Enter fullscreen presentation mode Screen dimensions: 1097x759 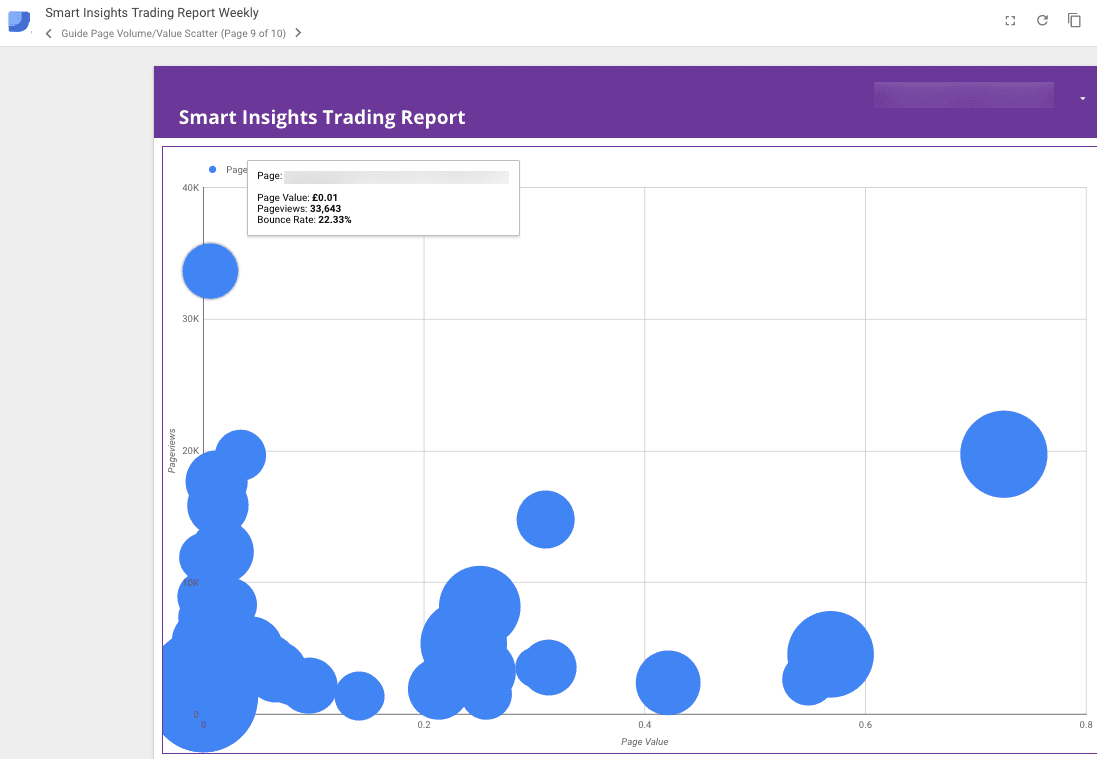pyautogui.click(x=1010, y=21)
